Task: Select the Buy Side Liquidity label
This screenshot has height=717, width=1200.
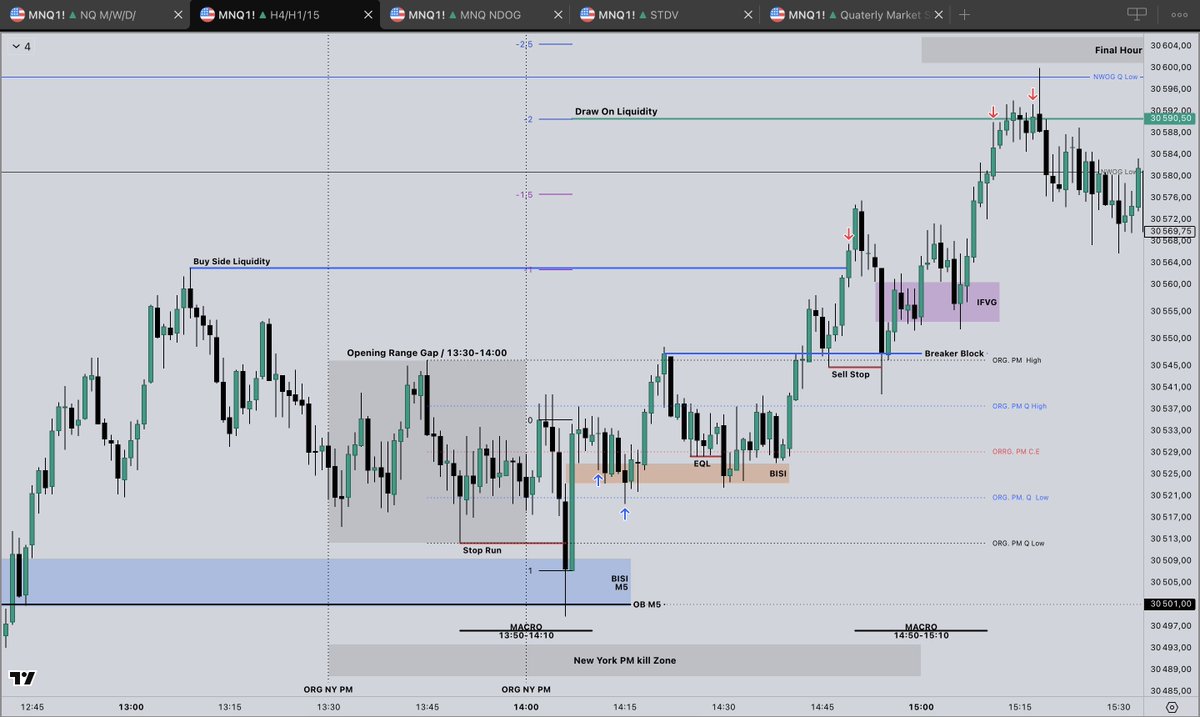Action: click(231, 261)
